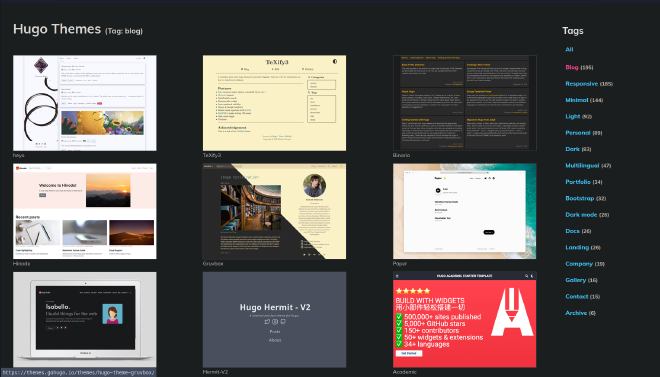The image size is (660, 377).
Task: Filter themes by the Multilingual tag
Action: [582, 166]
